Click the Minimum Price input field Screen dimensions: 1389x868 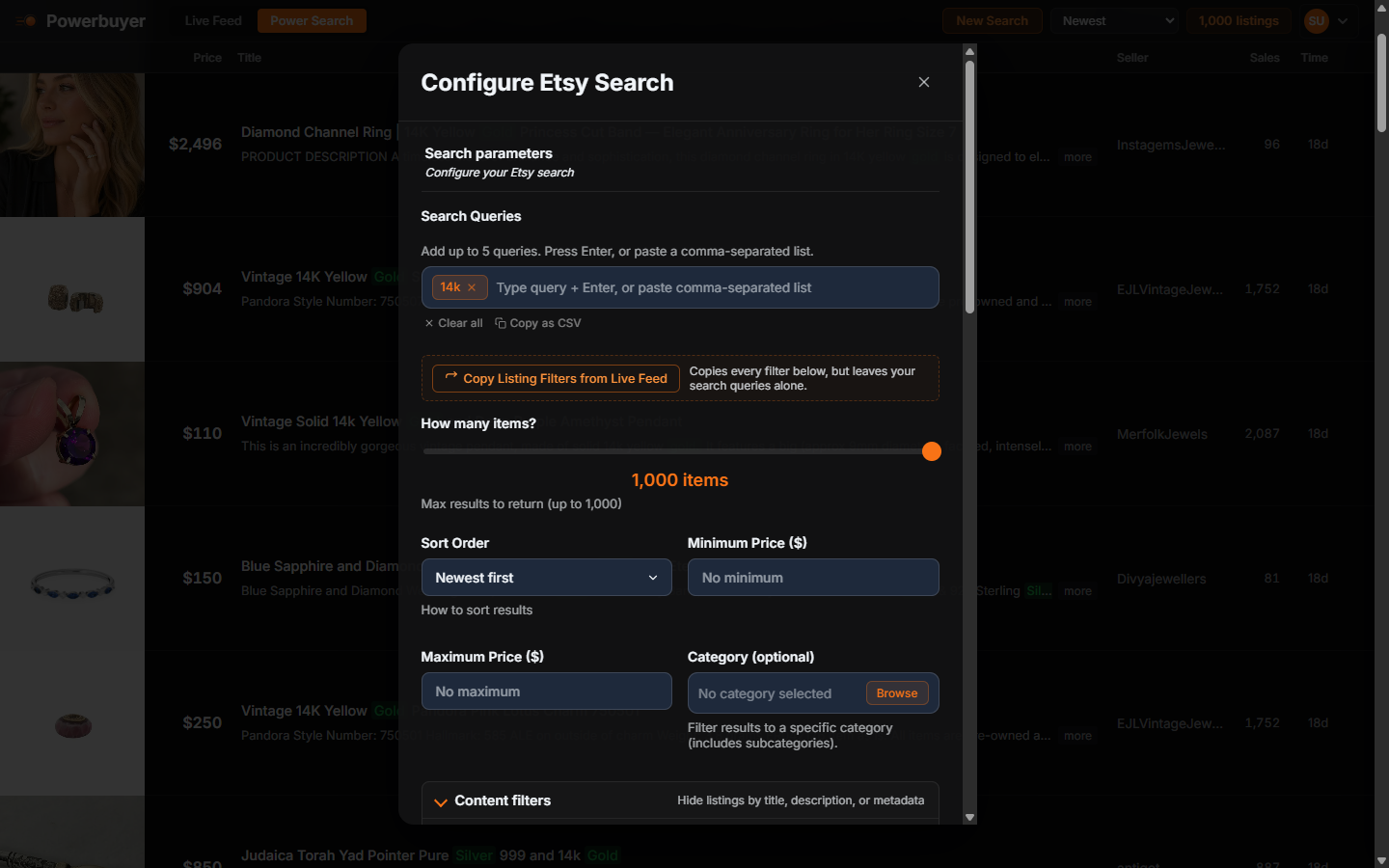(x=813, y=578)
